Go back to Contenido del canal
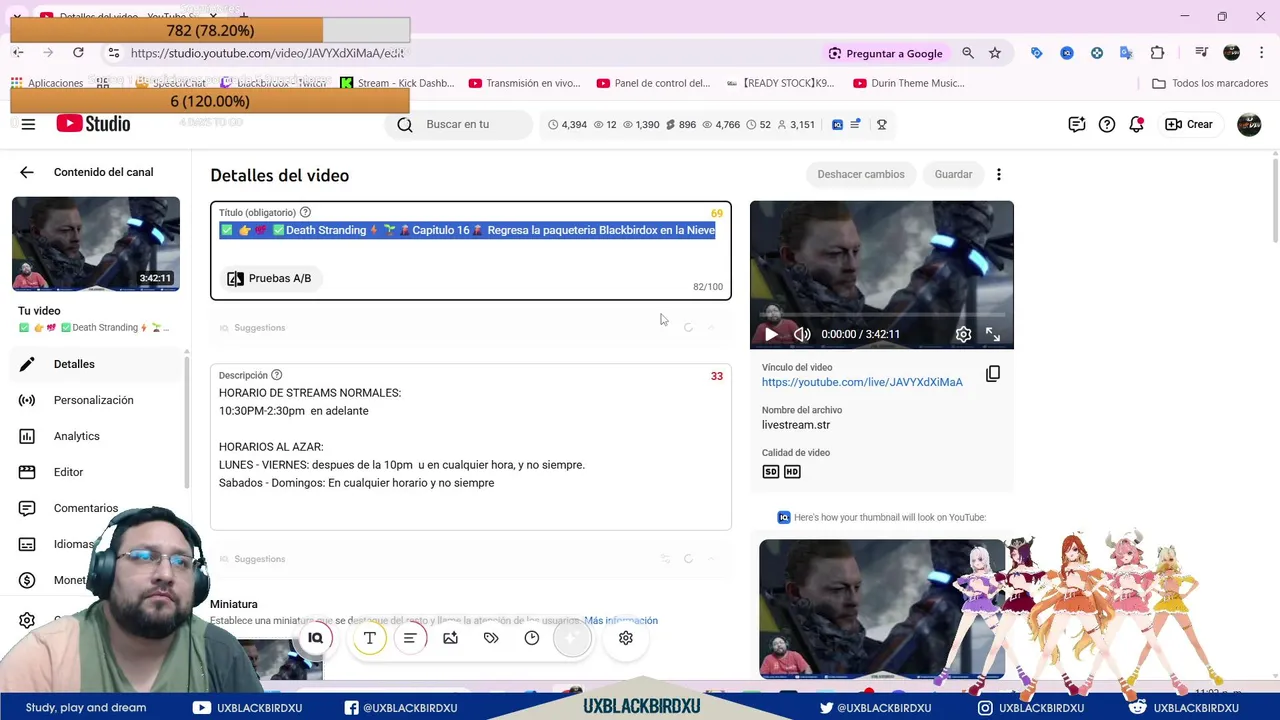 pos(27,172)
